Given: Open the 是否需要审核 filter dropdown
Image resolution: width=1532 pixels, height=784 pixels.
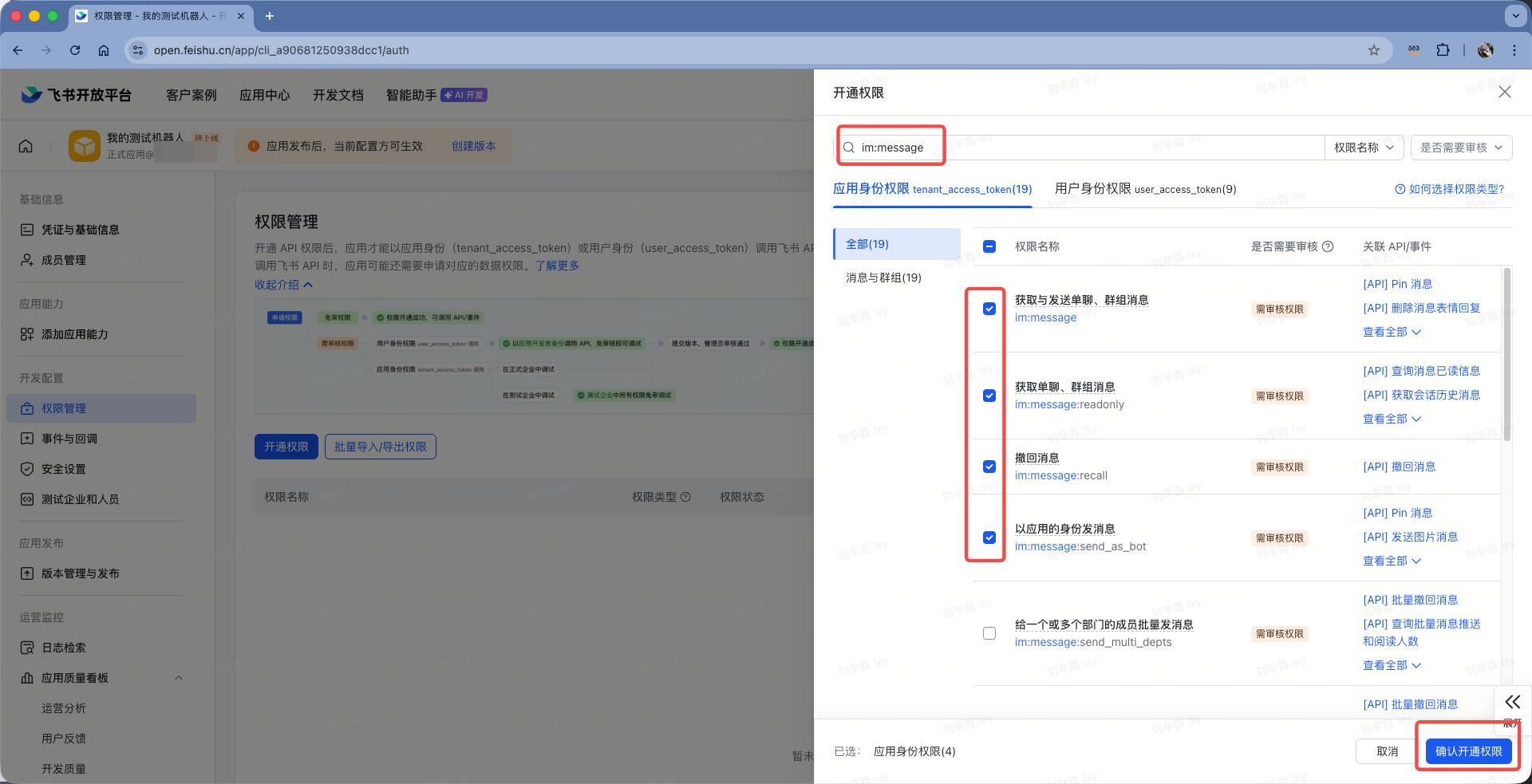Looking at the screenshot, I should (1460, 148).
